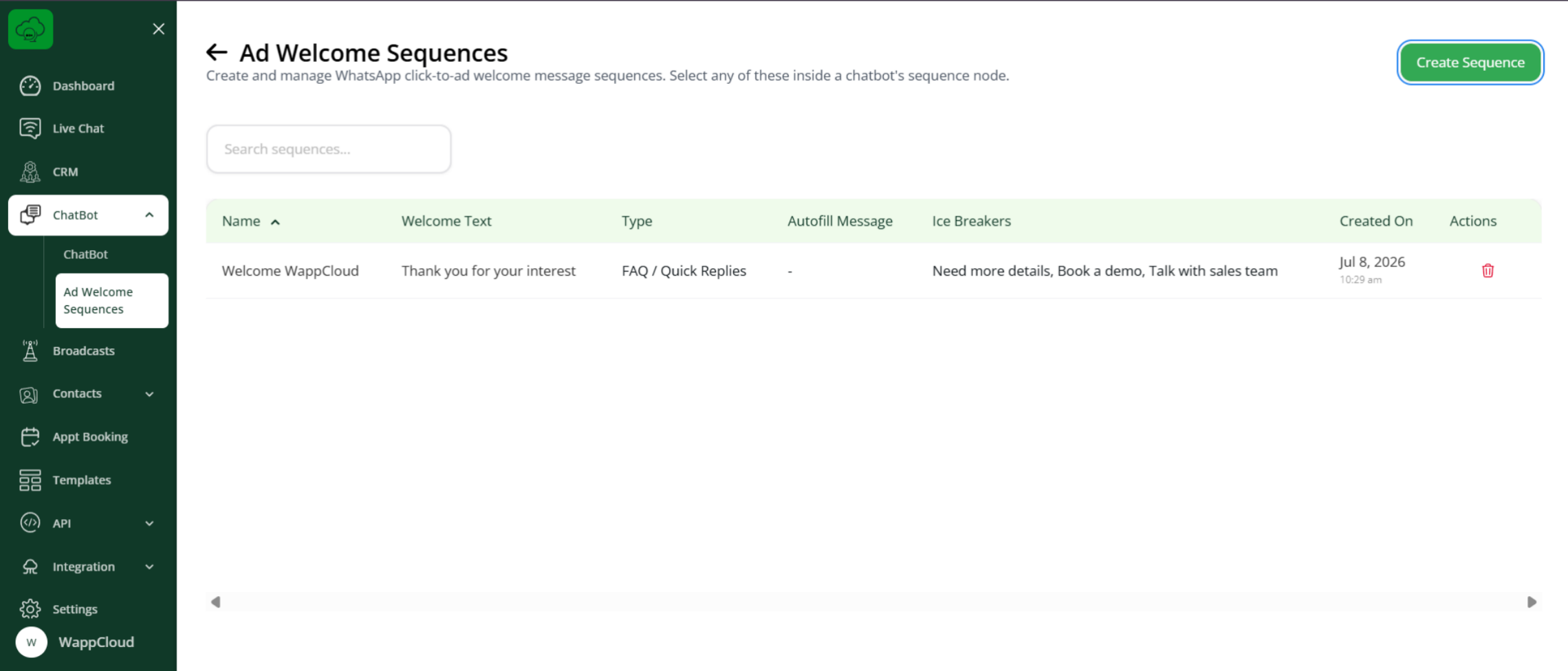Expand the API submenu chevron

pyautogui.click(x=149, y=523)
